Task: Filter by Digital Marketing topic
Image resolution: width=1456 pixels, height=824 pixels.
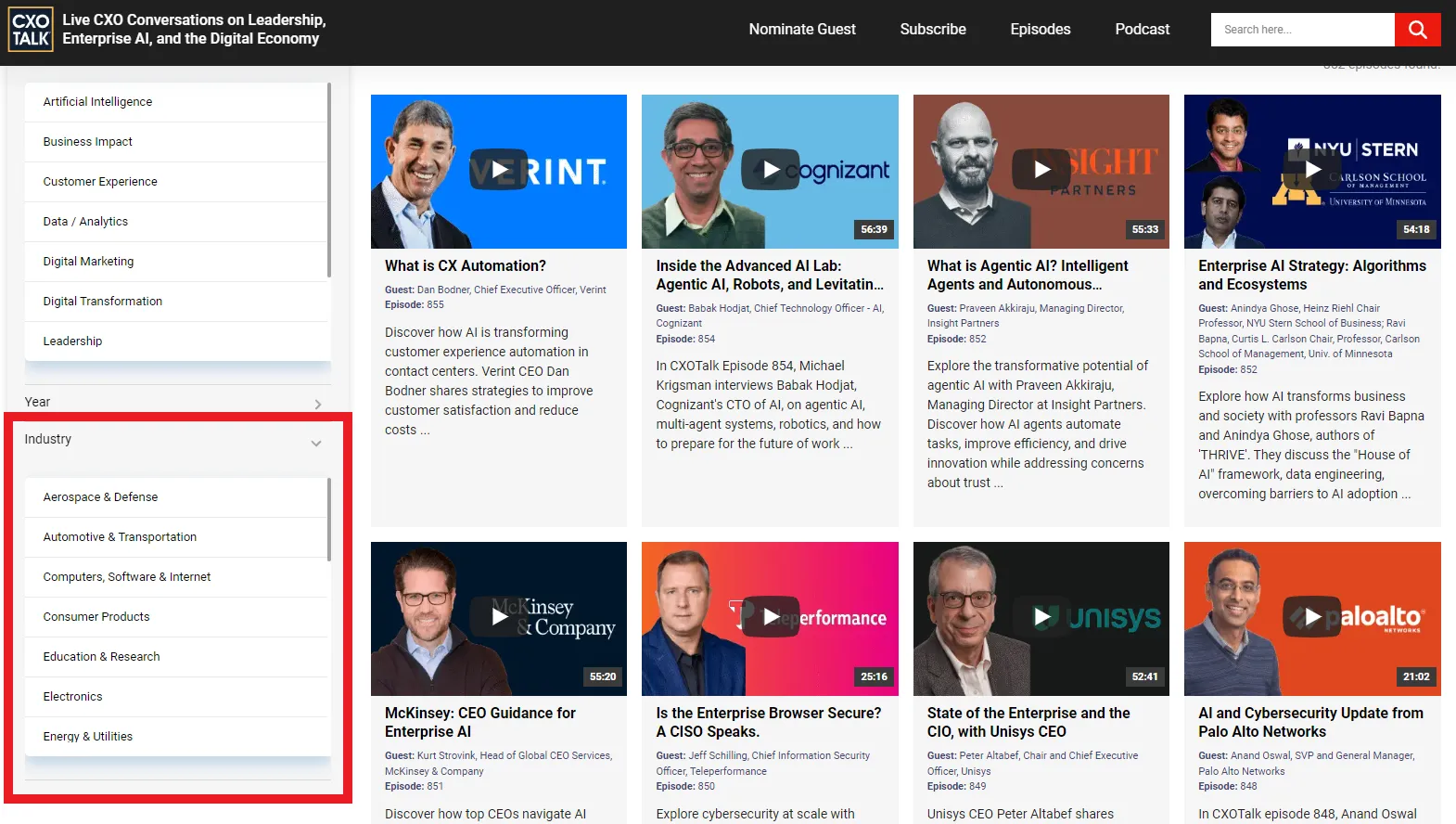Action: point(176,262)
